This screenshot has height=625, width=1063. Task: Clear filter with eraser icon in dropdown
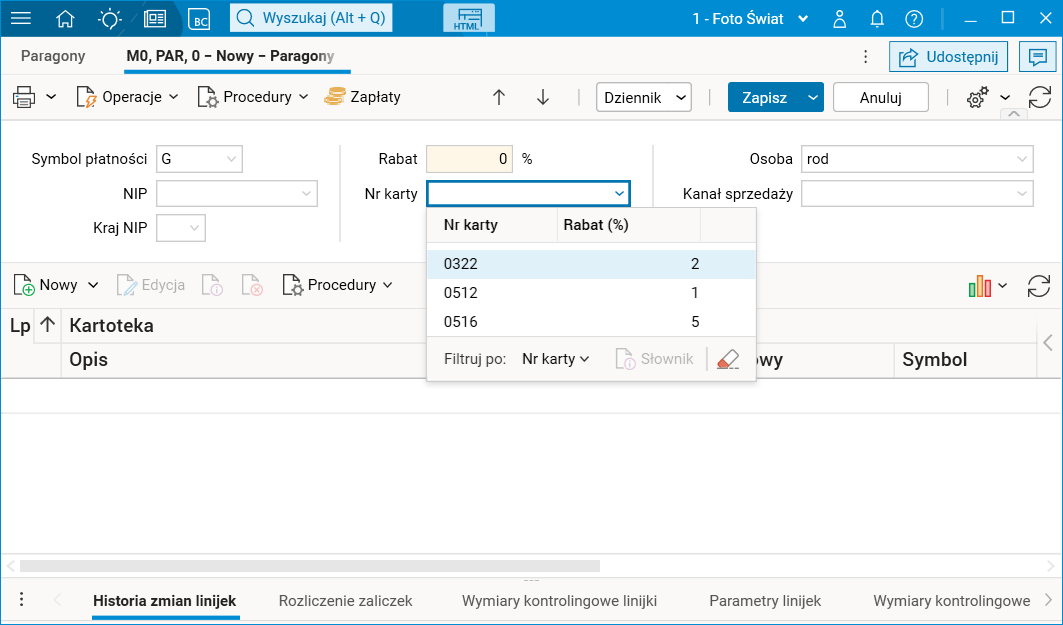tap(727, 359)
